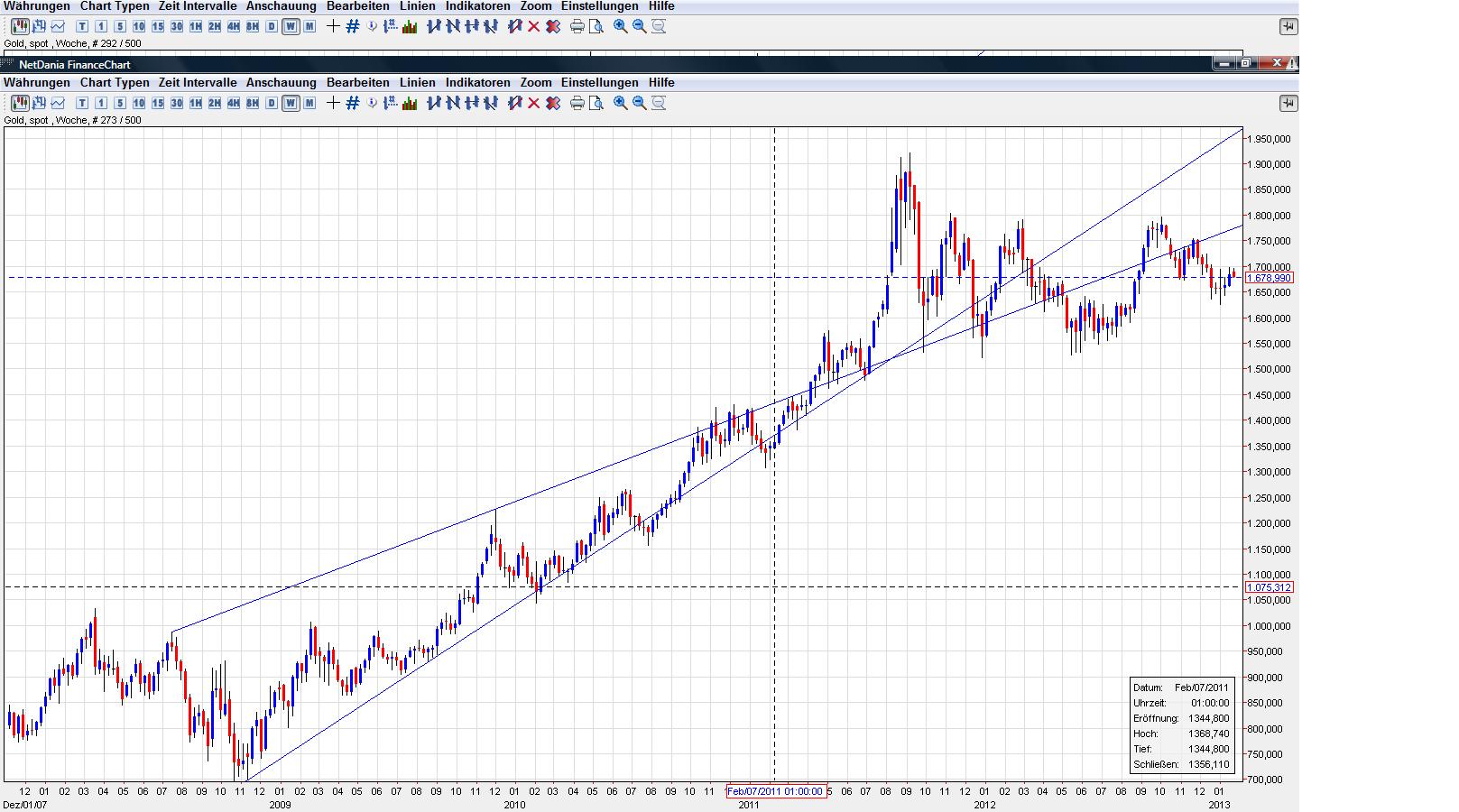Set front chart interval to daily (D)
The image size is (1459, 812).
[x=272, y=103]
